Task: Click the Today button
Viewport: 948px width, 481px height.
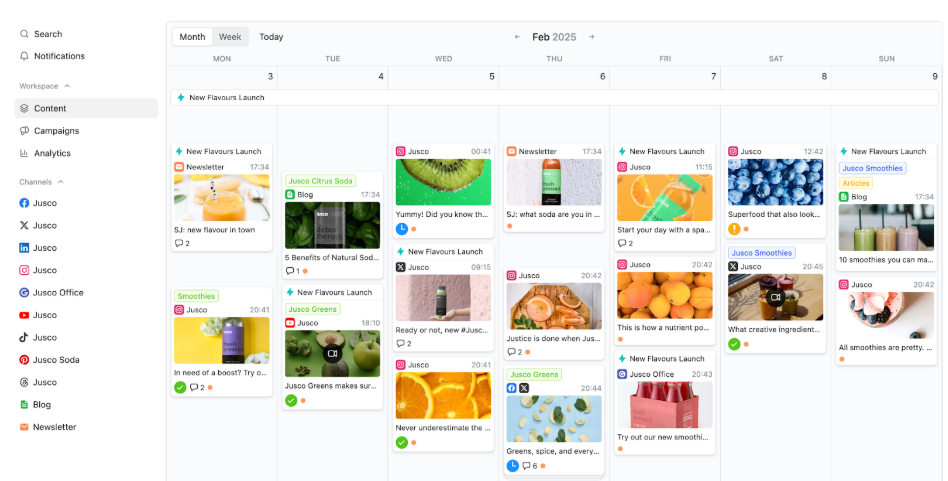Action: click(271, 37)
